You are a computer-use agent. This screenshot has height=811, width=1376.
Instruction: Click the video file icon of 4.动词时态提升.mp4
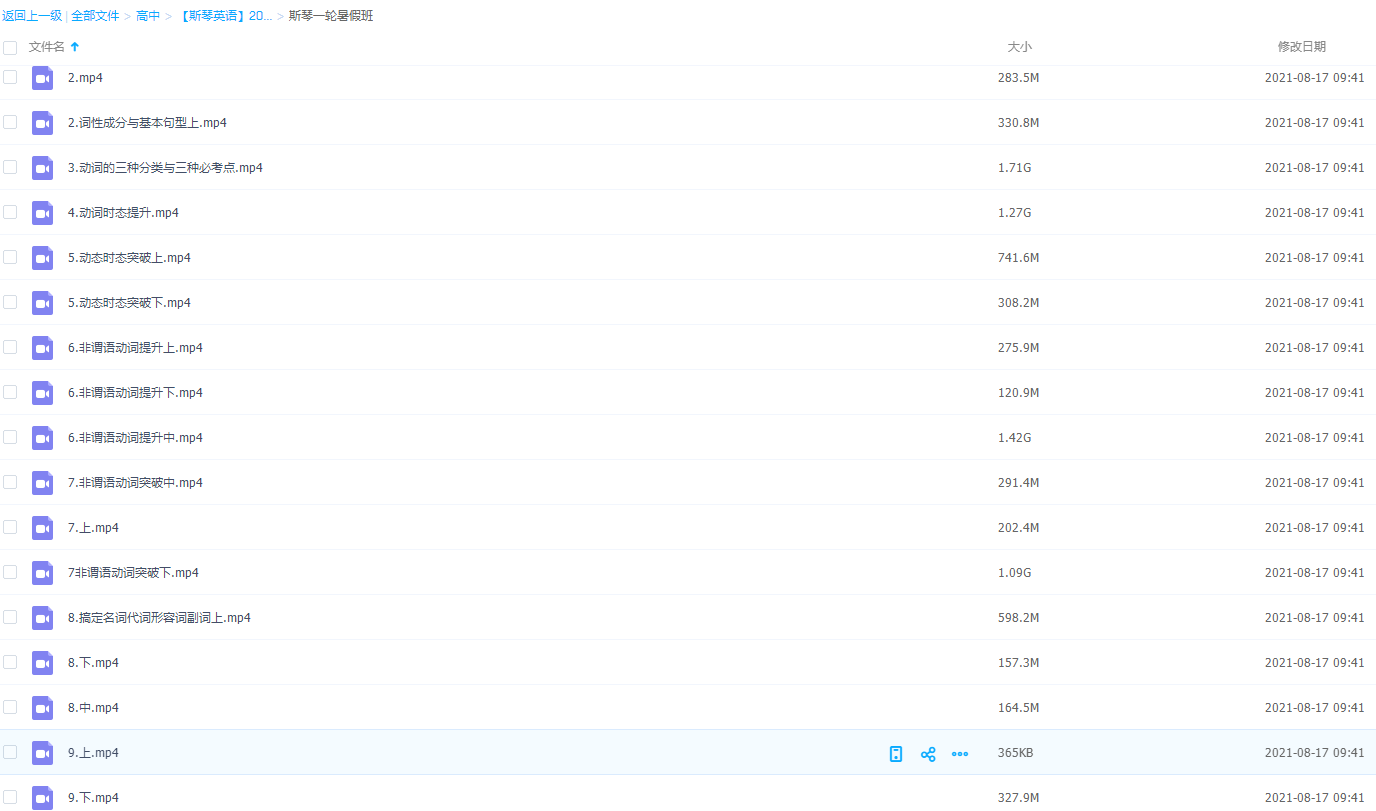(x=42, y=213)
